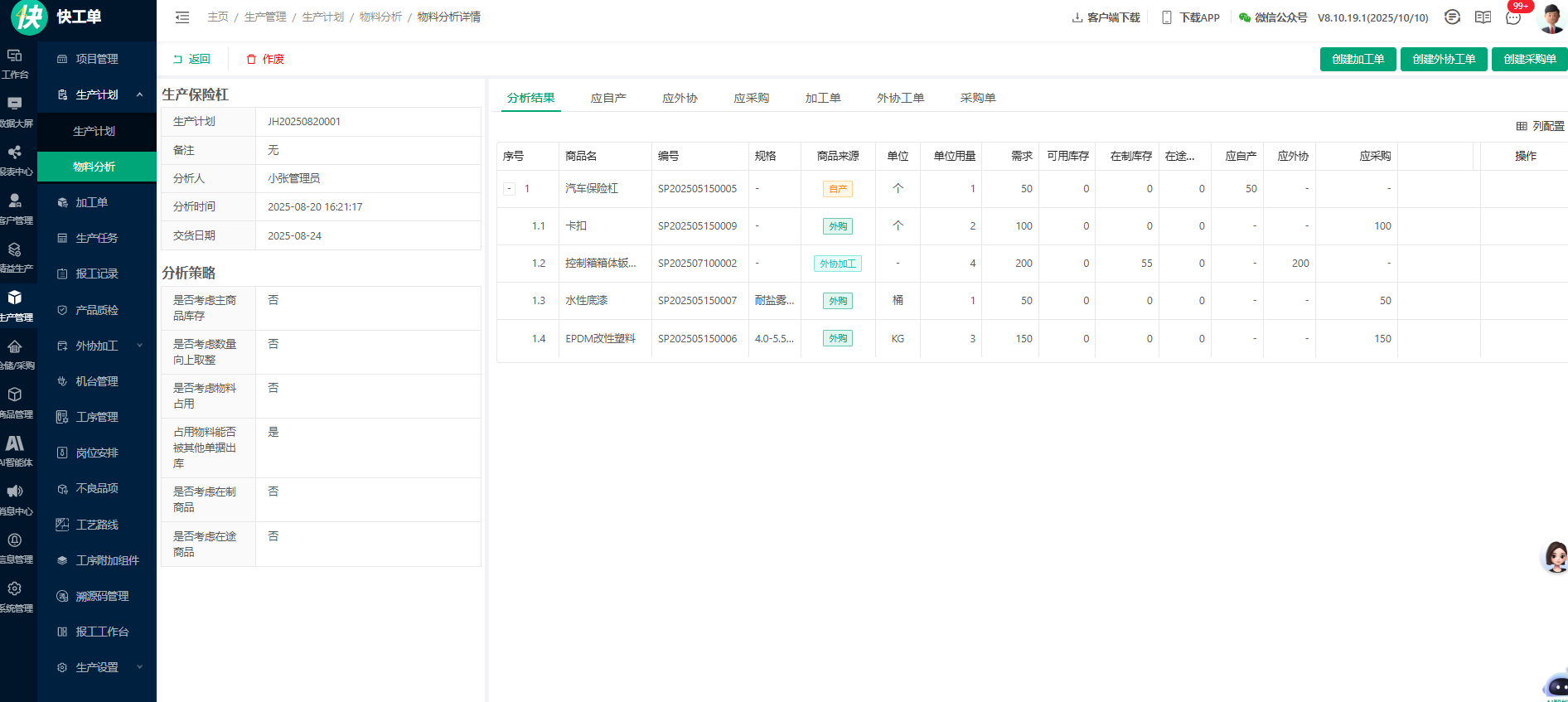Collapse row 1 汽车保险杠 tree node
The height and width of the screenshot is (702, 1568).
(510, 189)
